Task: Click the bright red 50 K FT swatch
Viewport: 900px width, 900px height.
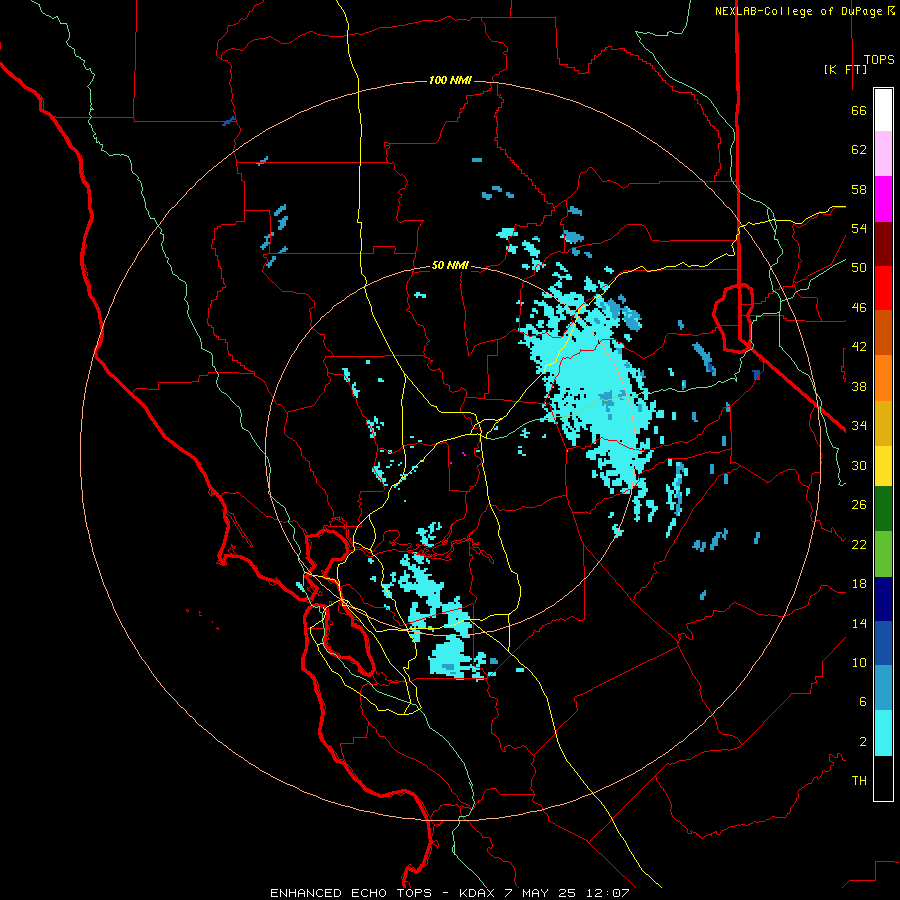Action: (883, 288)
